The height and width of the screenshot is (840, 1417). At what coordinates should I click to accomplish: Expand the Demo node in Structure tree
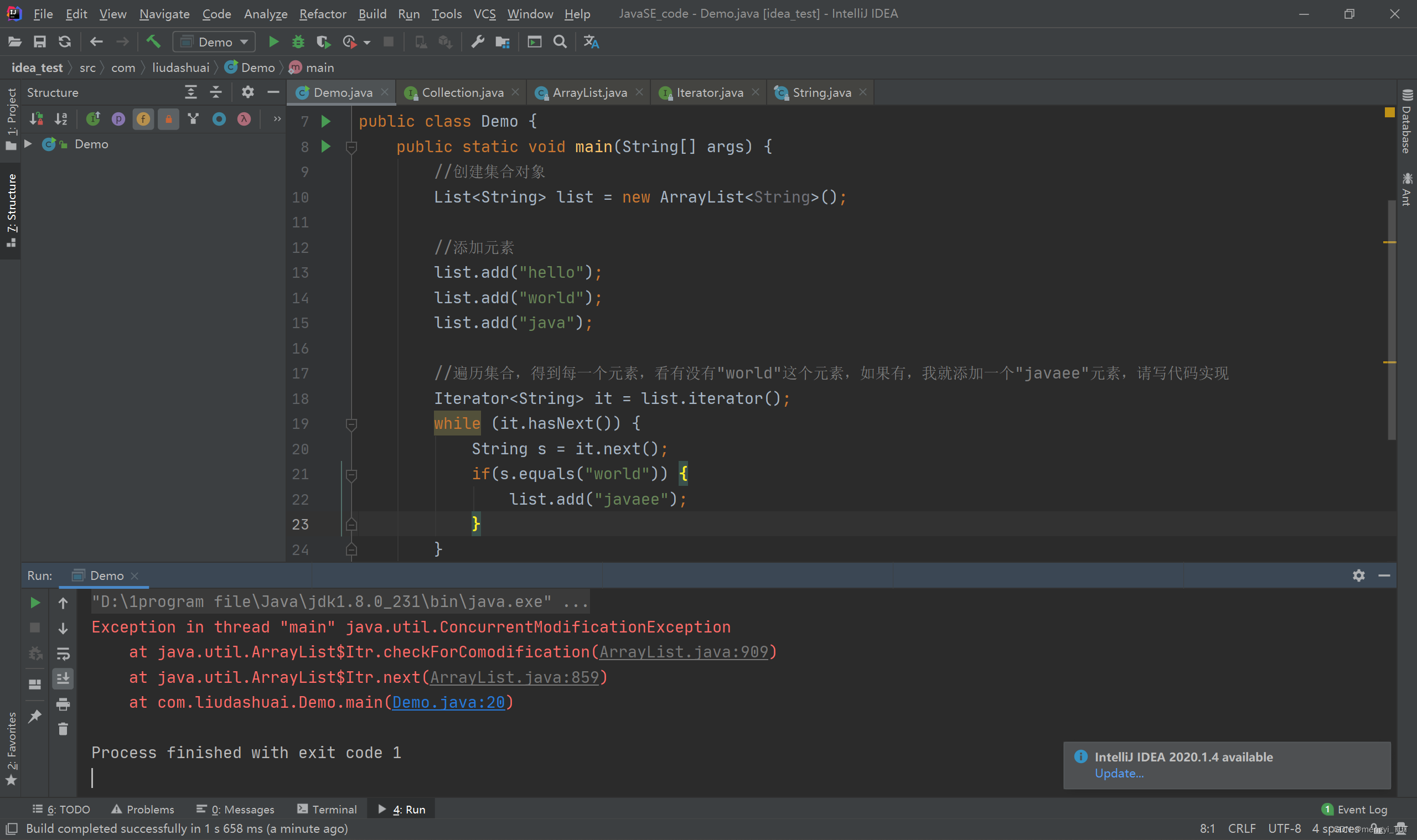[x=28, y=144]
